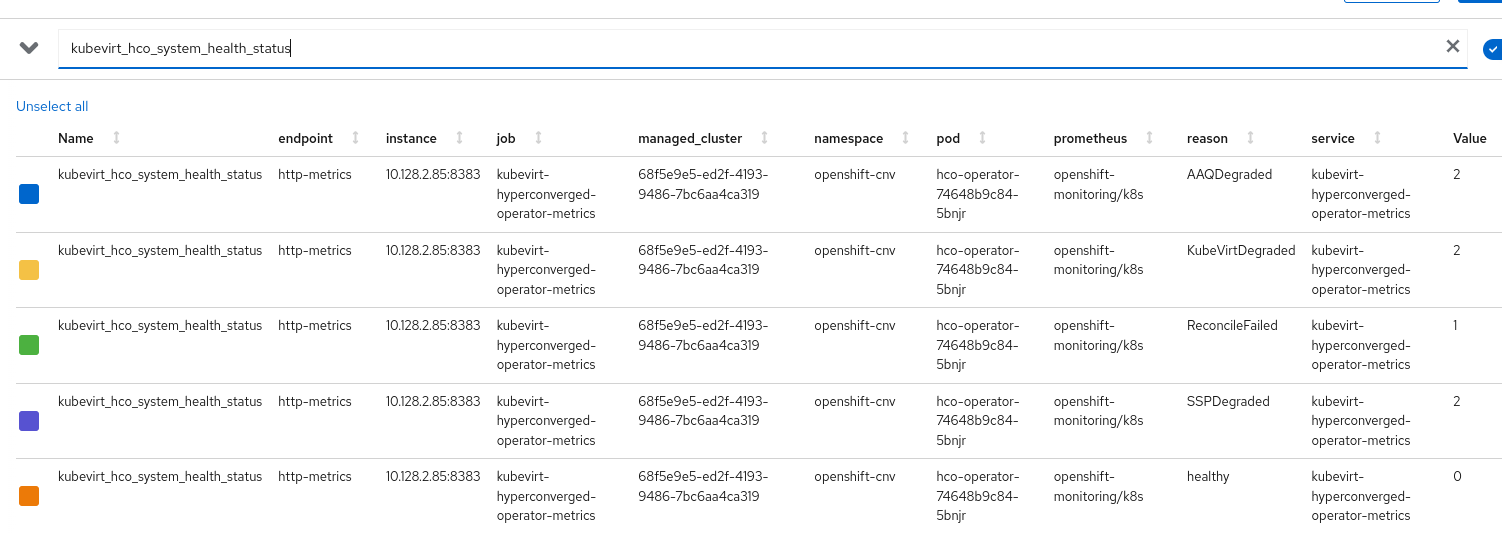Sort by job column icon
The image size is (1502, 534).
pyautogui.click(x=538, y=138)
